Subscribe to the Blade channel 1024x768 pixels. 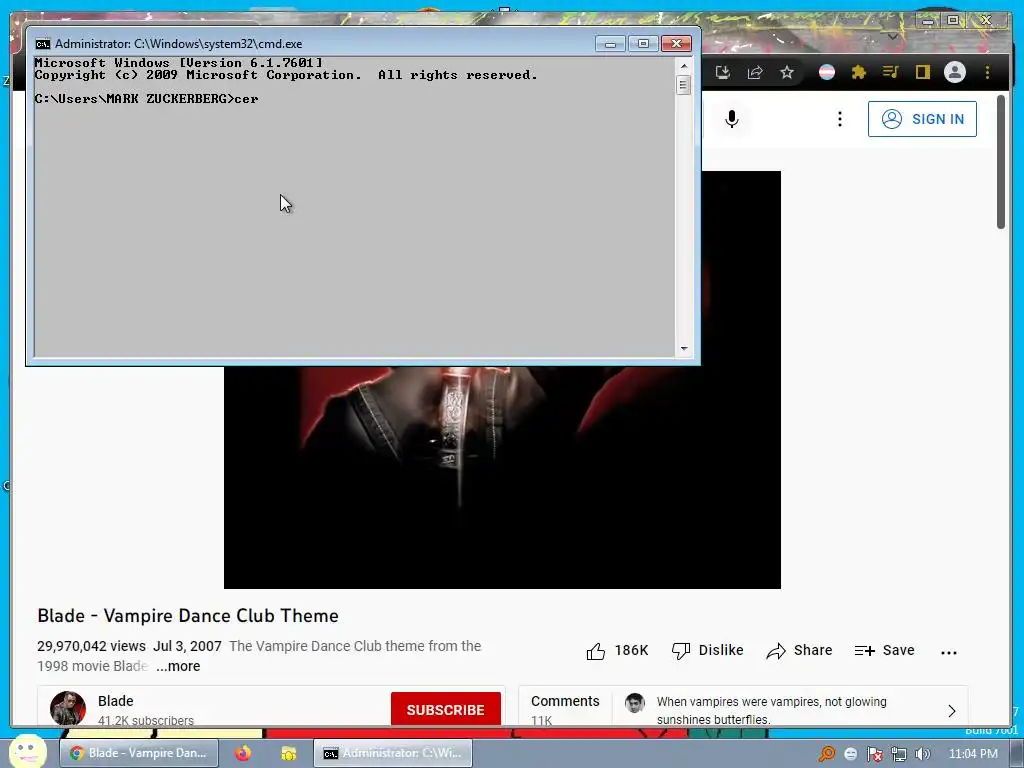445,709
